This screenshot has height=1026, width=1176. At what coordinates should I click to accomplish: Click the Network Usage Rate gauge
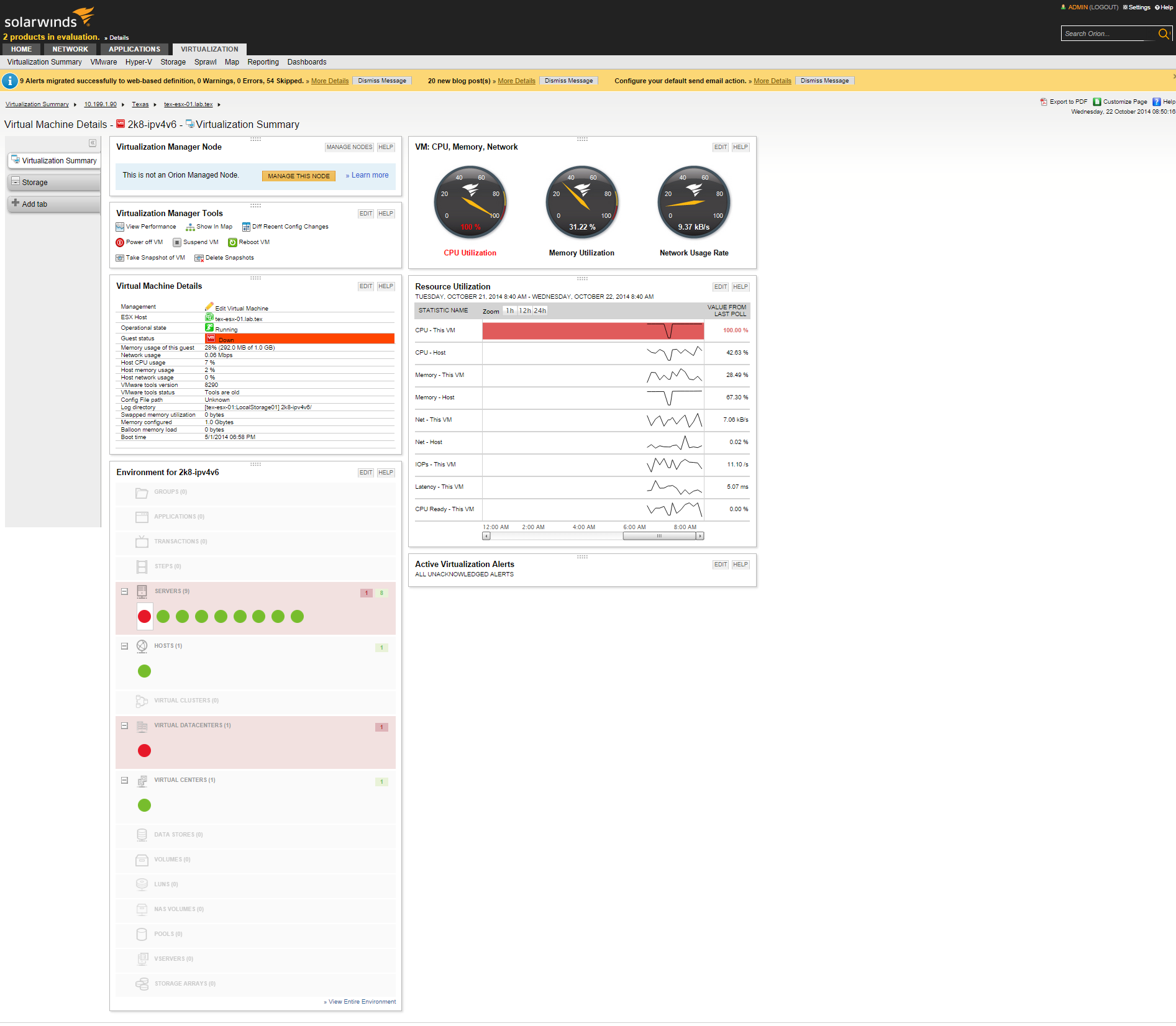(694, 202)
